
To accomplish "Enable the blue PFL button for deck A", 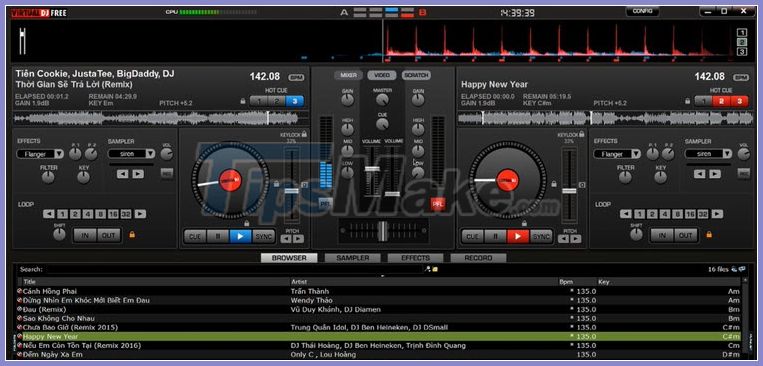I will pyautogui.click(x=325, y=204).
